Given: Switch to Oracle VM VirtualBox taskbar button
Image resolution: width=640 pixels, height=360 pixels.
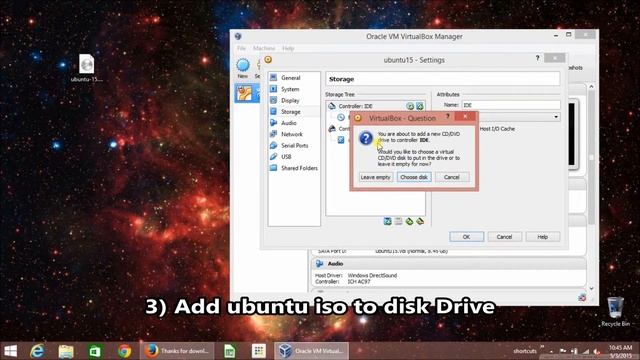Looking at the screenshot, I should pyautogui.click(x=311, y=351).
